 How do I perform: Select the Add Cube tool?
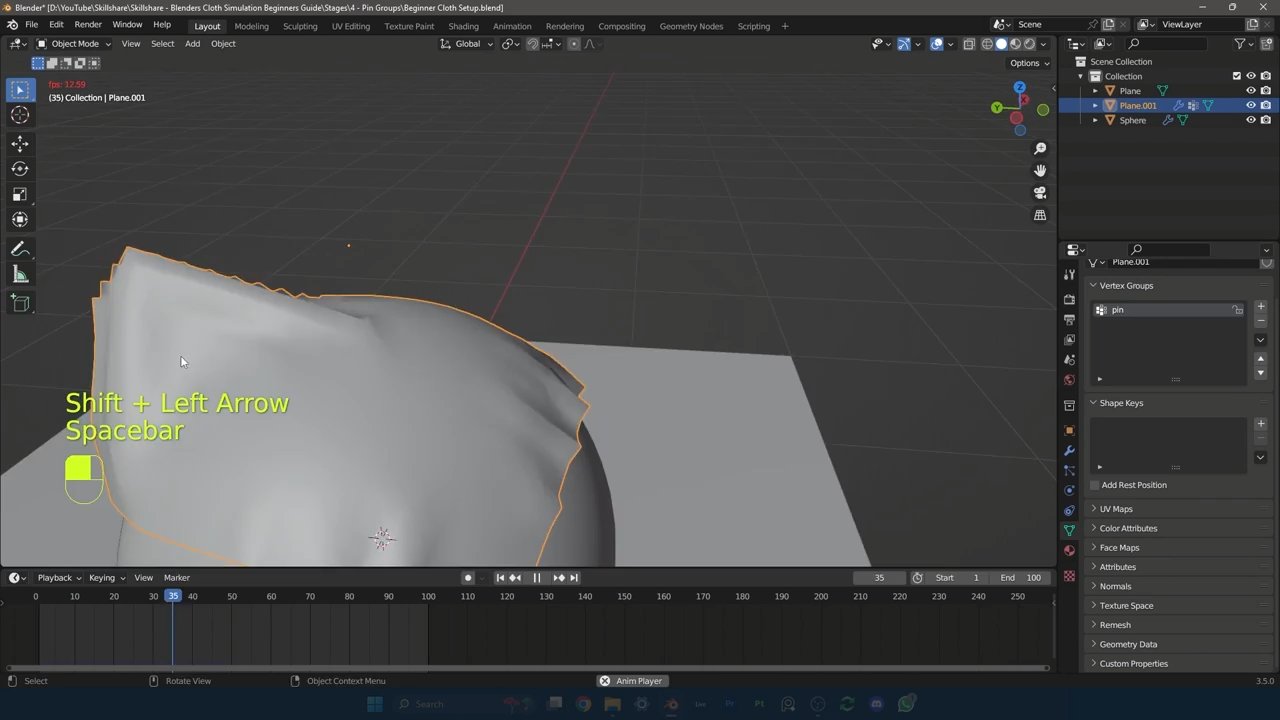(x=20, y=303)
